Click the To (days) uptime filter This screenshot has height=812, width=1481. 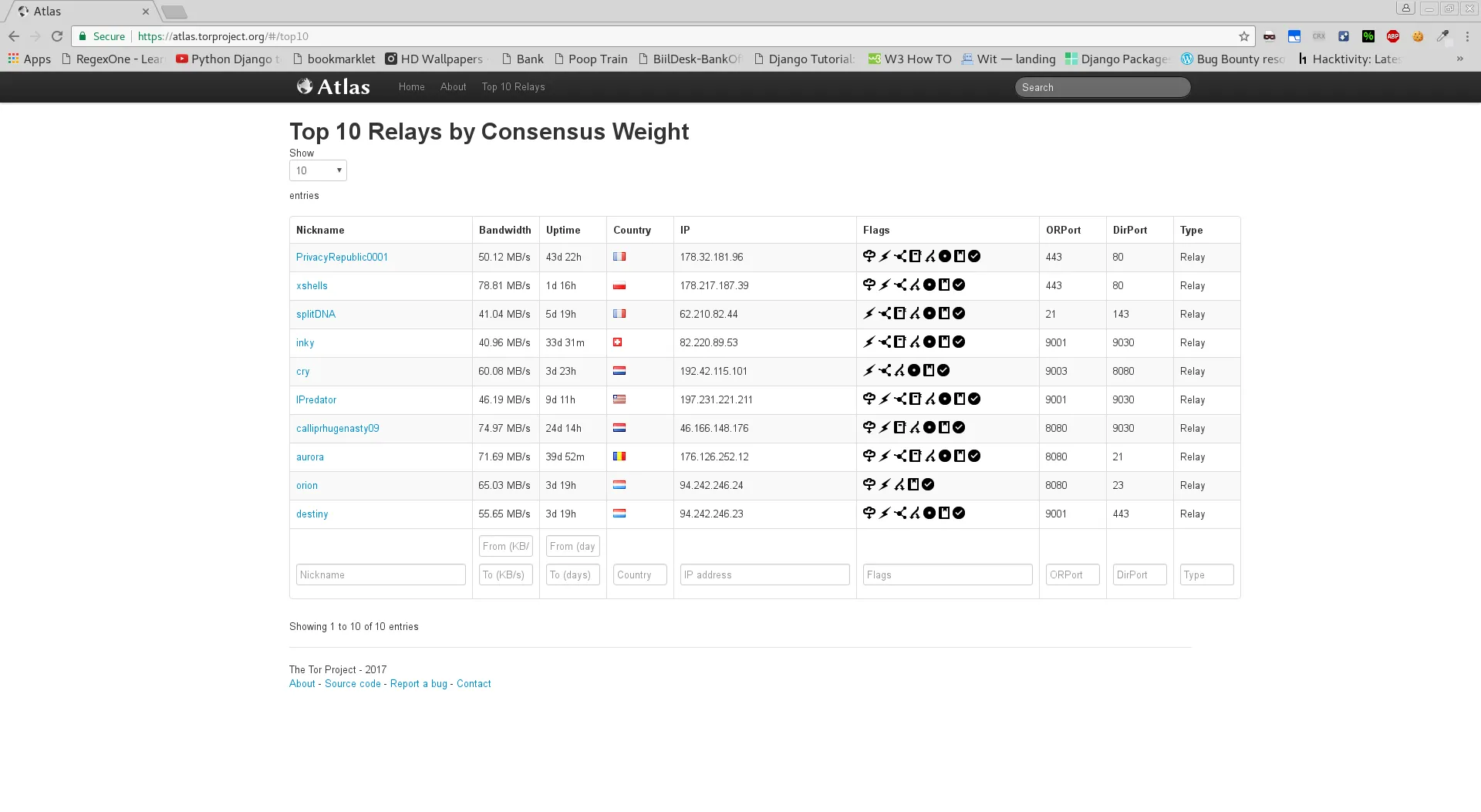click(x=573, y=574)
